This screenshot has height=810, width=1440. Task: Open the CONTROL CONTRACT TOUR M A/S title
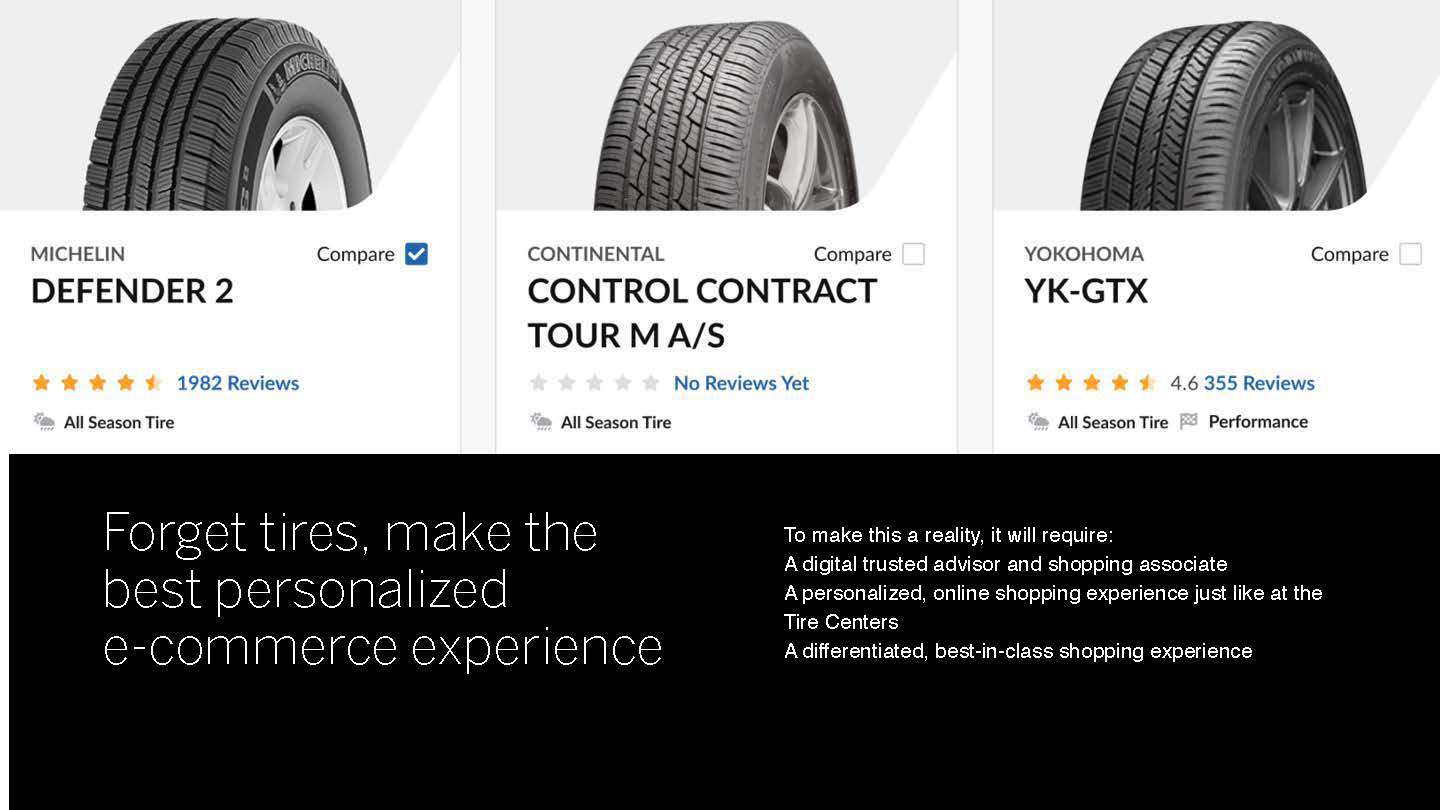coord(701,312)
